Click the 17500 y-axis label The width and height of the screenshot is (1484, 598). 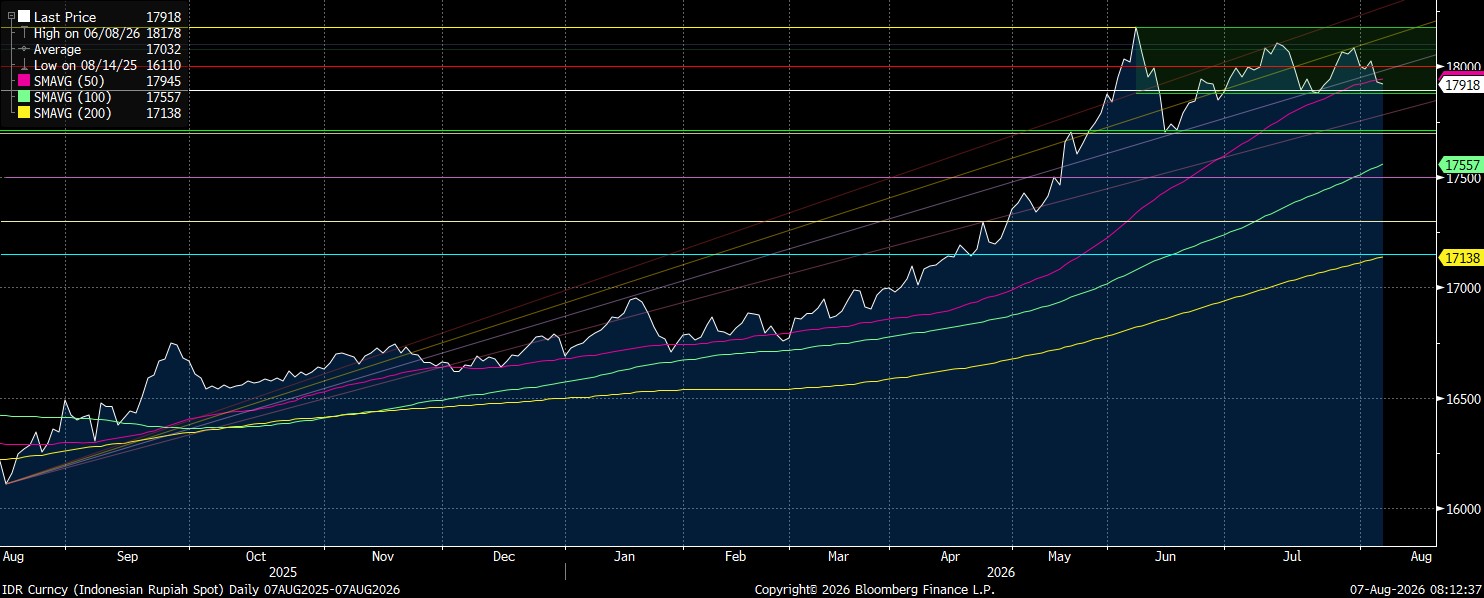(1461, 178)
